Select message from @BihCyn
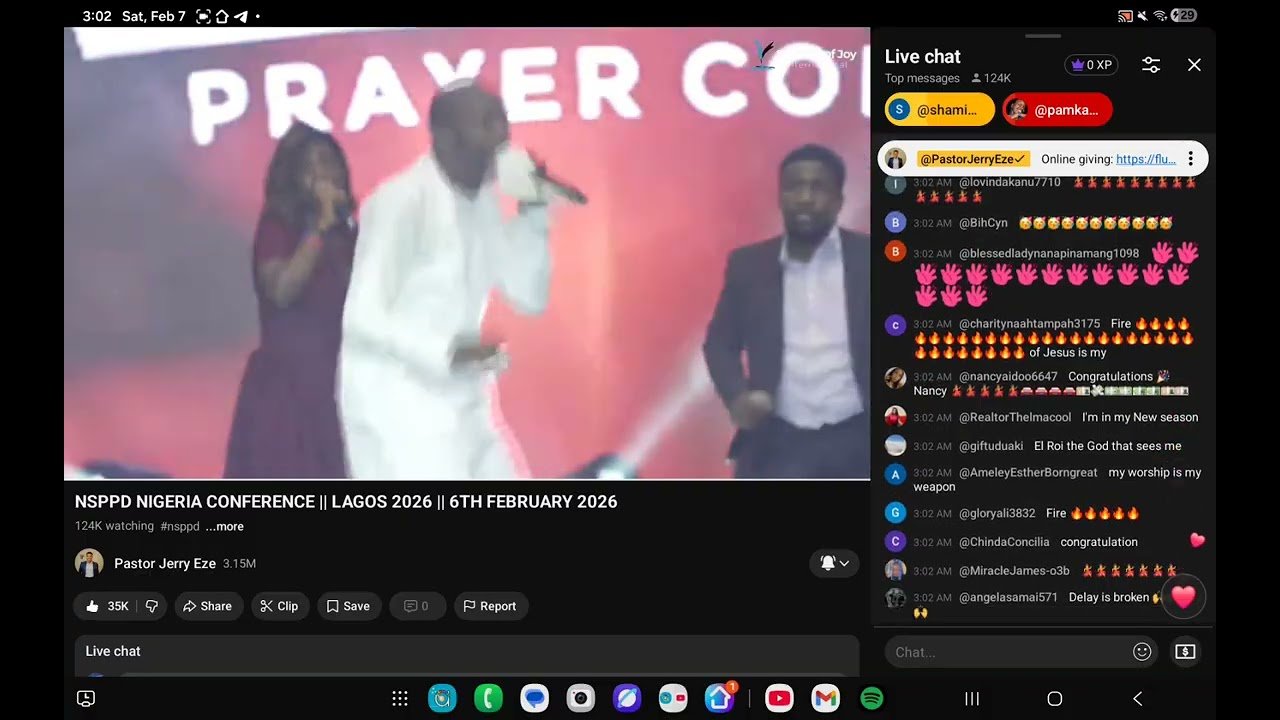This screenshot has width=1280, height=720. pos(1044,223)
